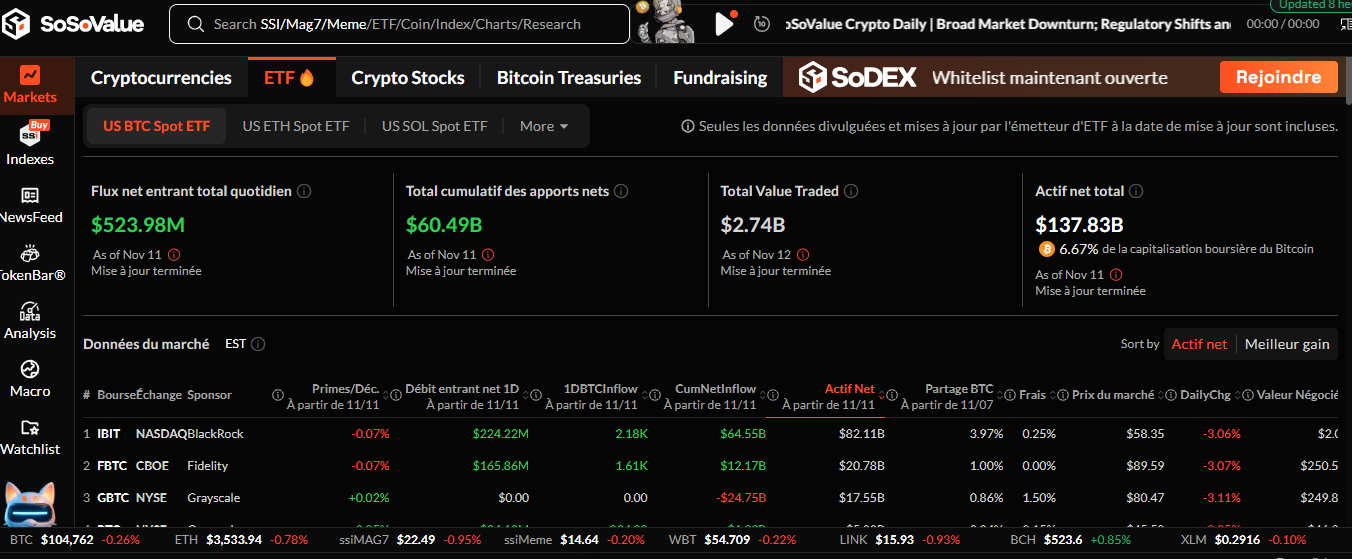1352x559 pixels.
Task: Open the Indexes section in the sidebar
Action: pyautogui.click(x=30, y=143)
